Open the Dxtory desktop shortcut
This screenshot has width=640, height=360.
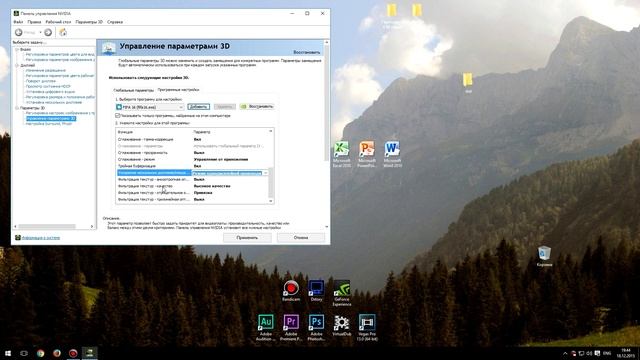point(316,291)
